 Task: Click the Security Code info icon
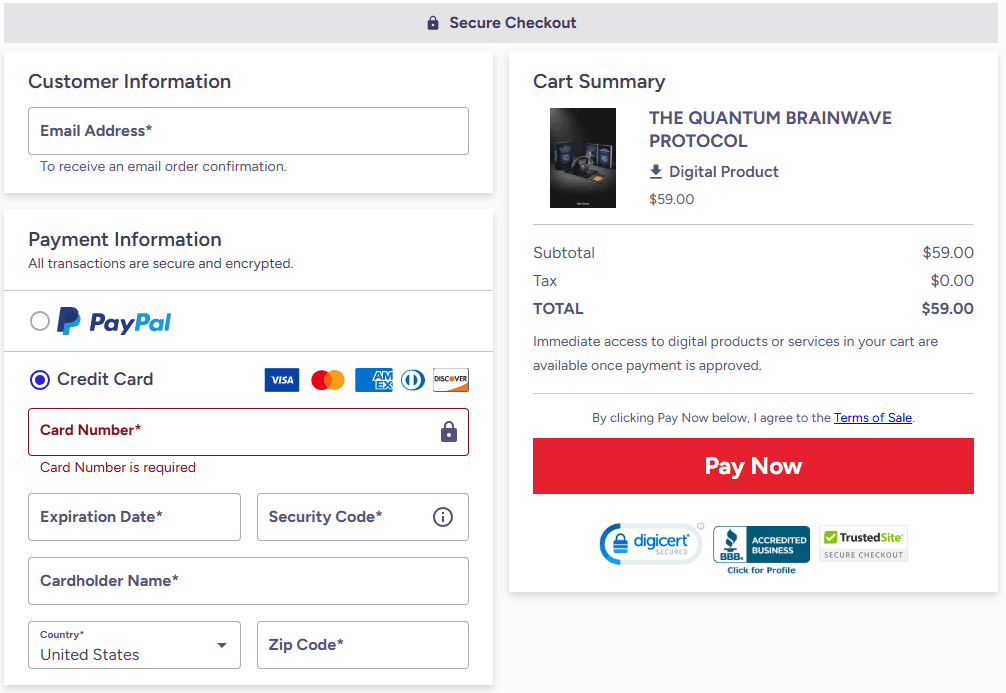click(443, 517)
